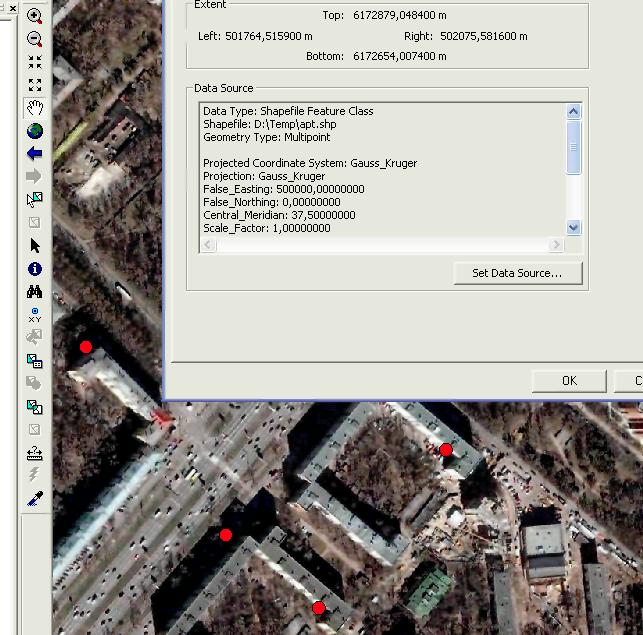Open Select By Attributes table icon

[x=35, y=361]
